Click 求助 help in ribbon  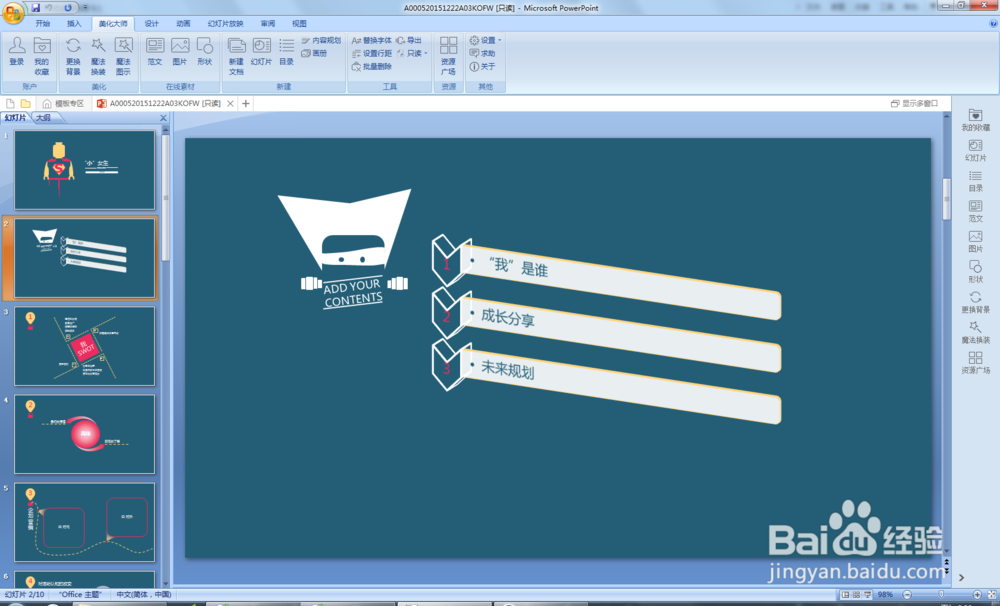click(x=483, y=54)
